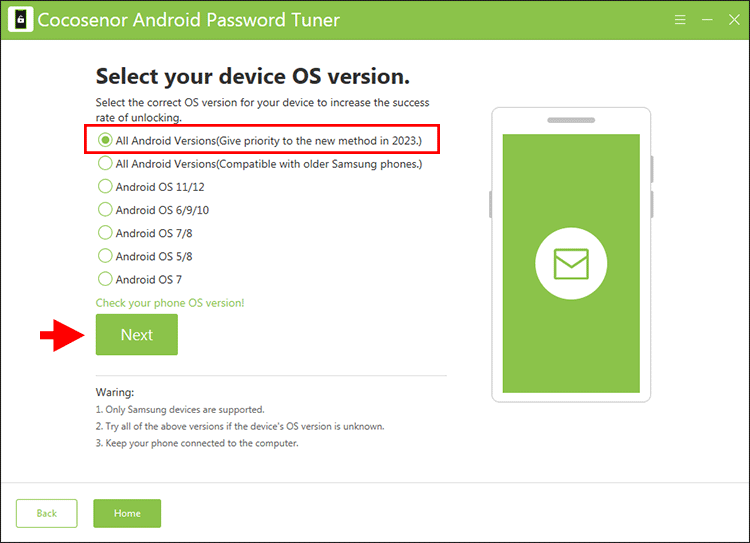Click the Waring: label

tap(115, 392)
